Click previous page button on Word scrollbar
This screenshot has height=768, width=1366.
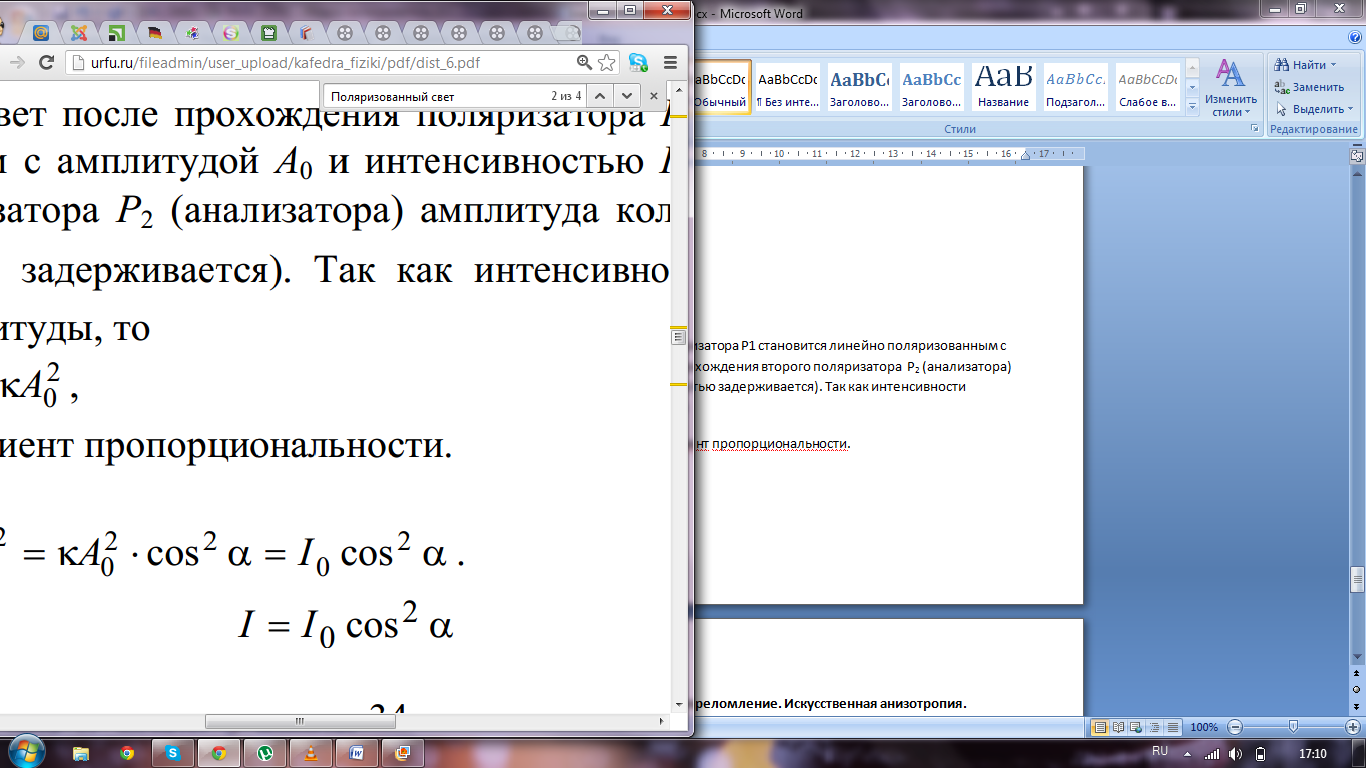1356,675
